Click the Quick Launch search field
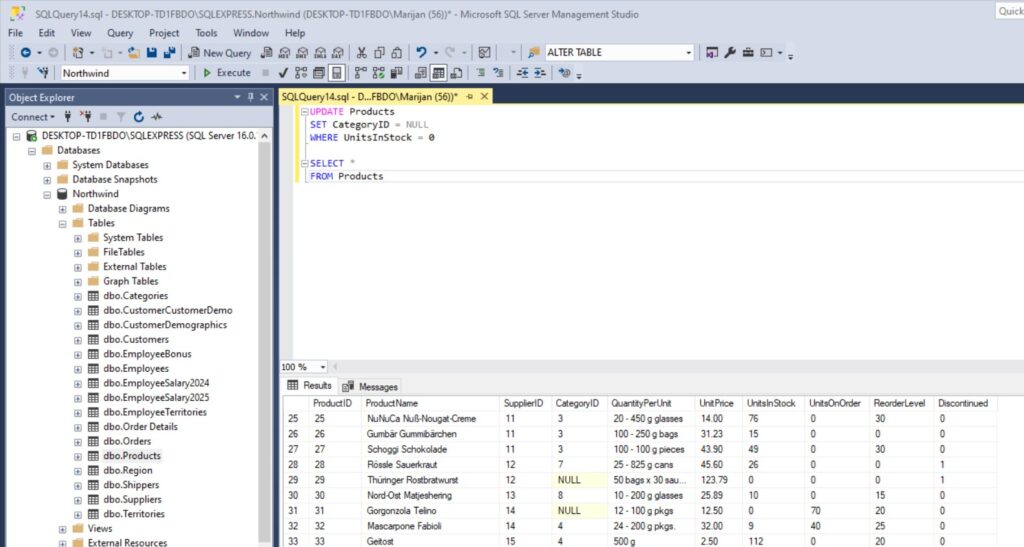Screen dimensions: 1024x547 point(1010,11)
